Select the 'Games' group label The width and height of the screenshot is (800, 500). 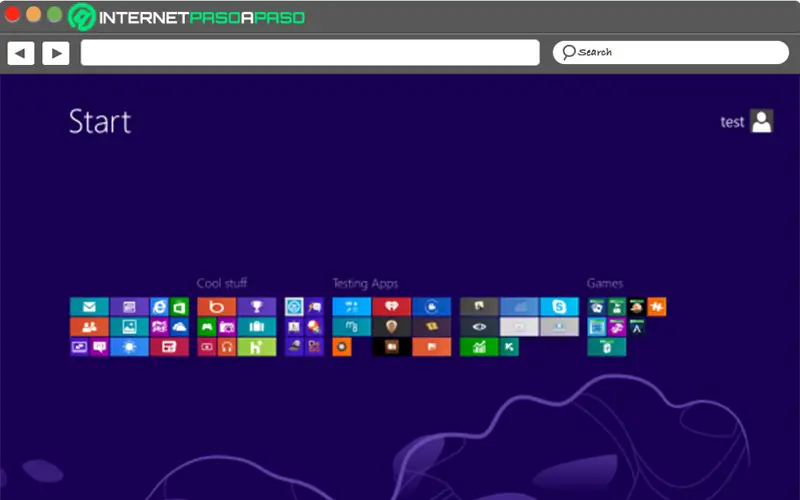click(605, 283)
